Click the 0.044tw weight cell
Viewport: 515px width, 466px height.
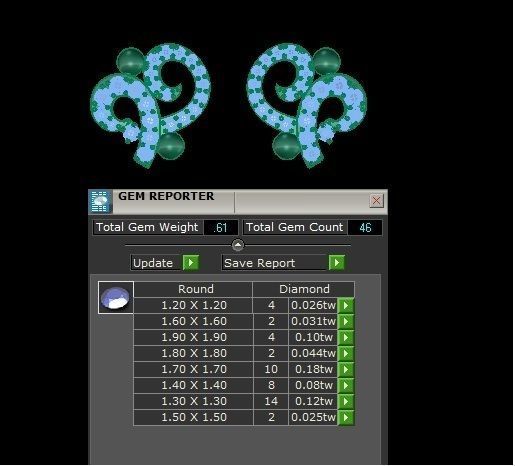(x=313, y=353)
